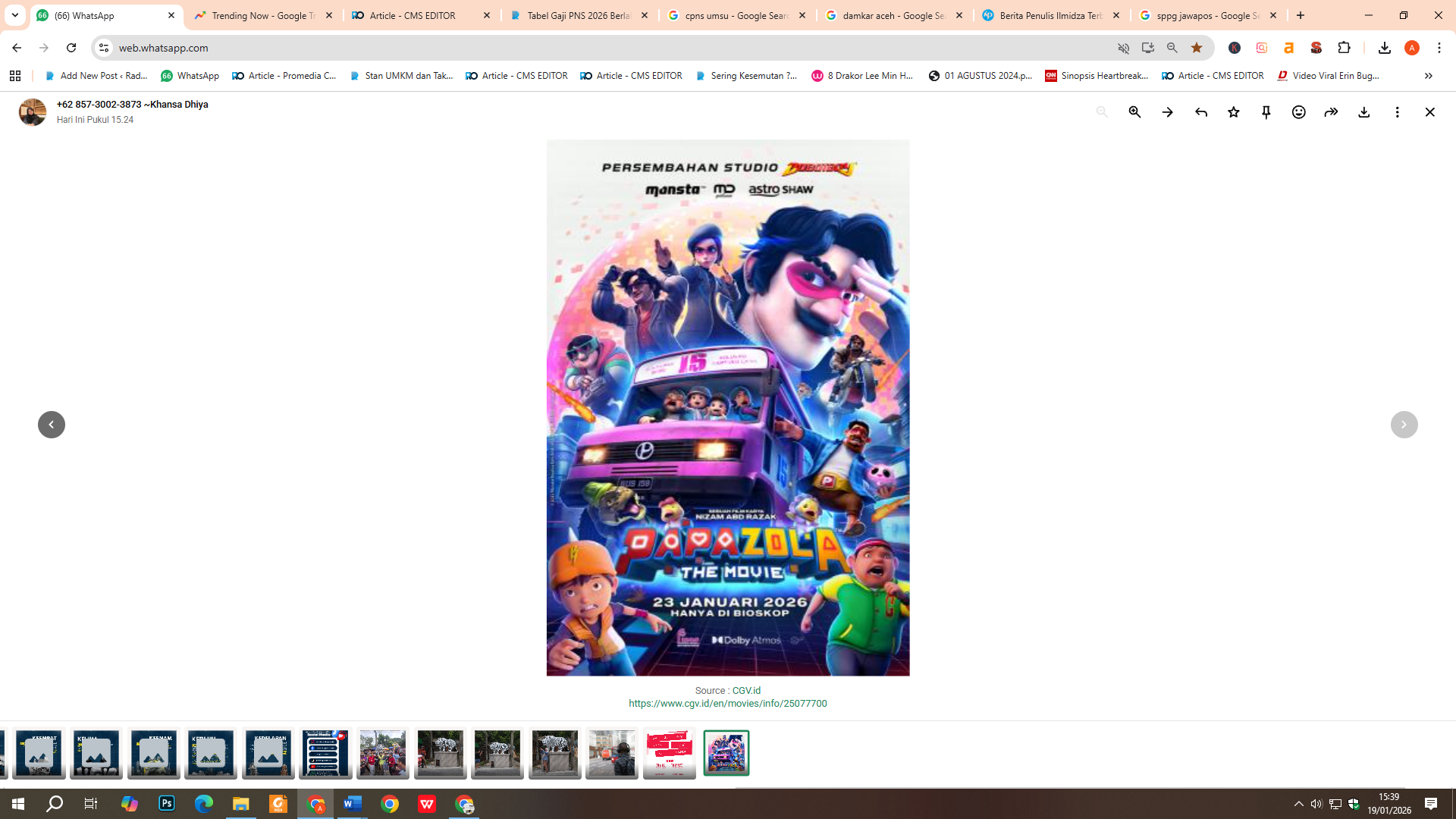Viewport: 1456px width, 819px height.
Task: Open the Chrome three-dot menu
Action: click(x=1439, y=48)
